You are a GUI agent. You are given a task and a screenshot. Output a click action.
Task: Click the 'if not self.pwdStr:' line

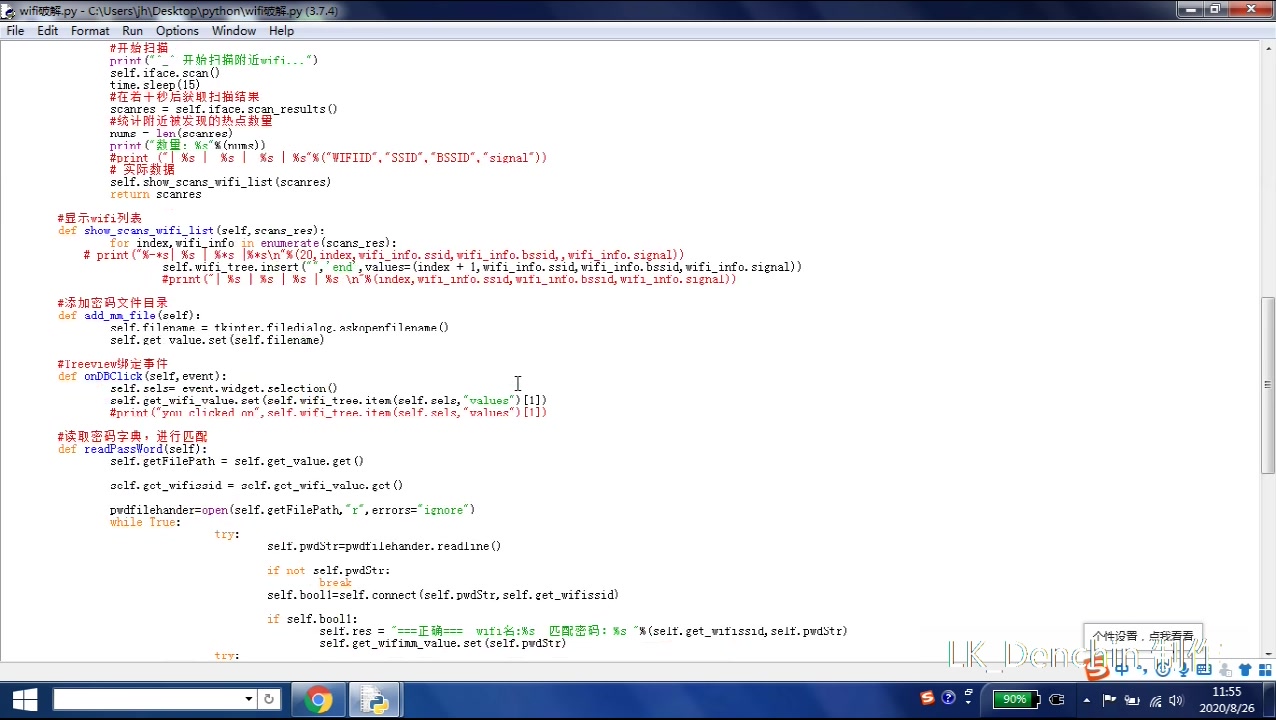(328, 570)
